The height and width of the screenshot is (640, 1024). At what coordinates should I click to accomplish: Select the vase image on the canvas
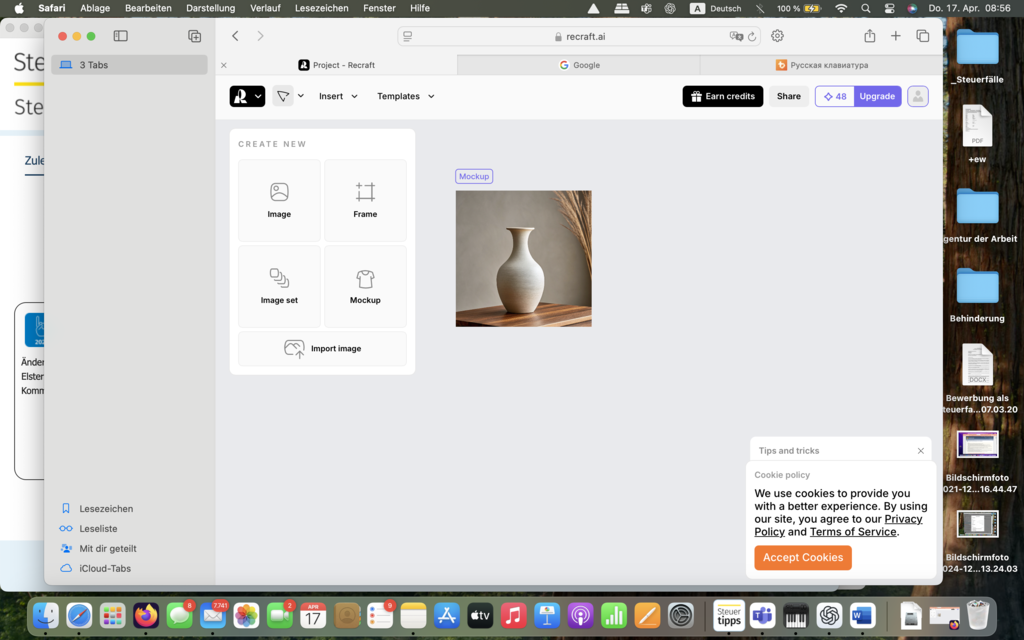[x=523, y=259]
